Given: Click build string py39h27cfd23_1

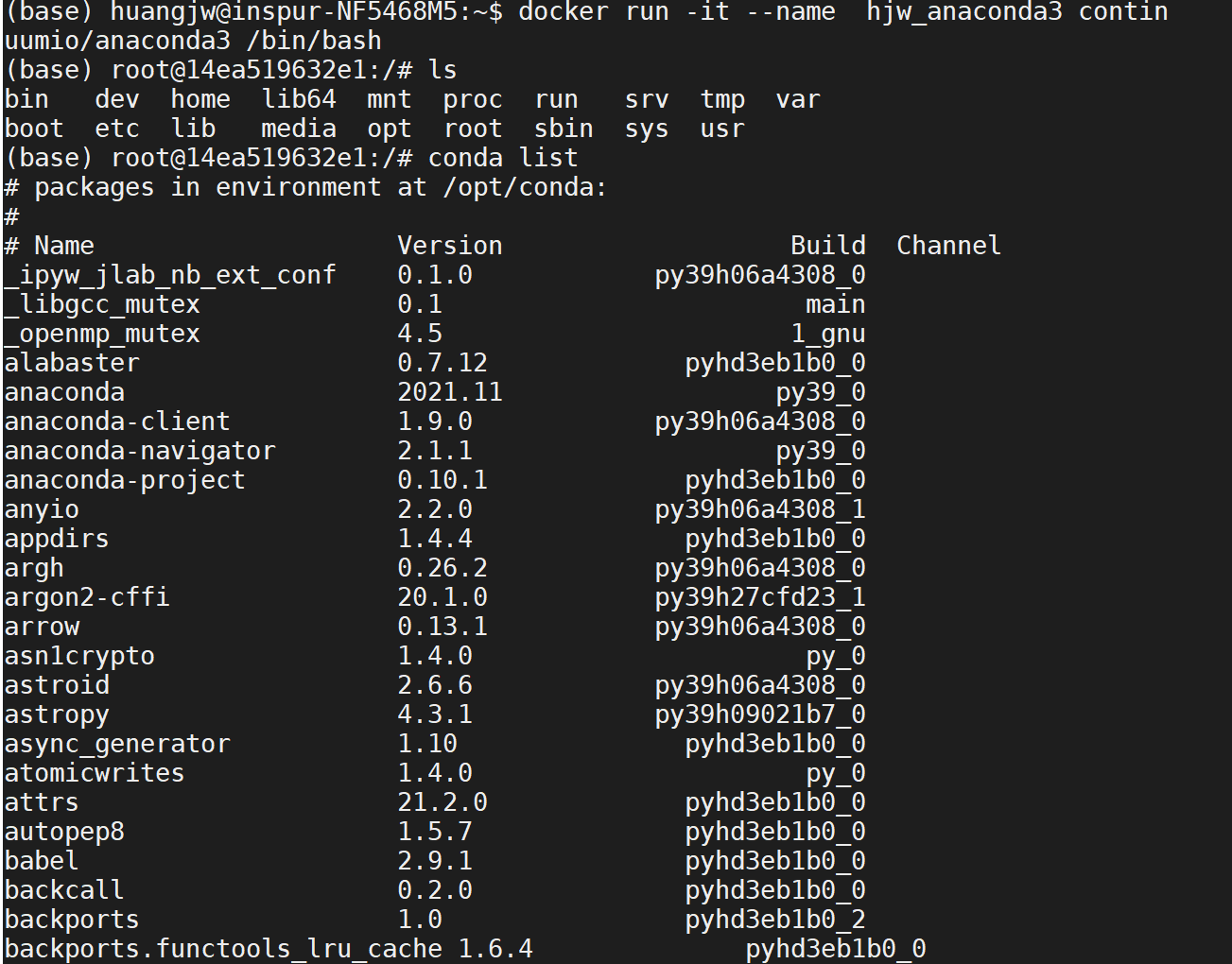Looking at the screenshot, I should pos(760,597).
